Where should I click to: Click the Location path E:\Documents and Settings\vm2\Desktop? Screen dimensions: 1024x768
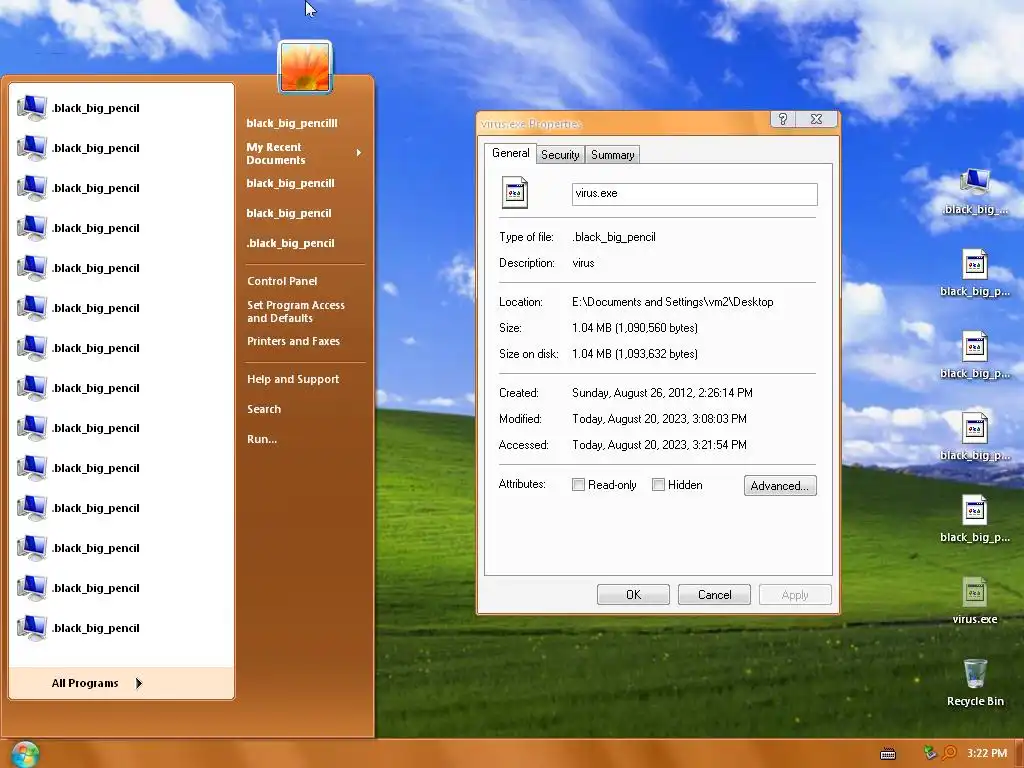pos(673,302)
